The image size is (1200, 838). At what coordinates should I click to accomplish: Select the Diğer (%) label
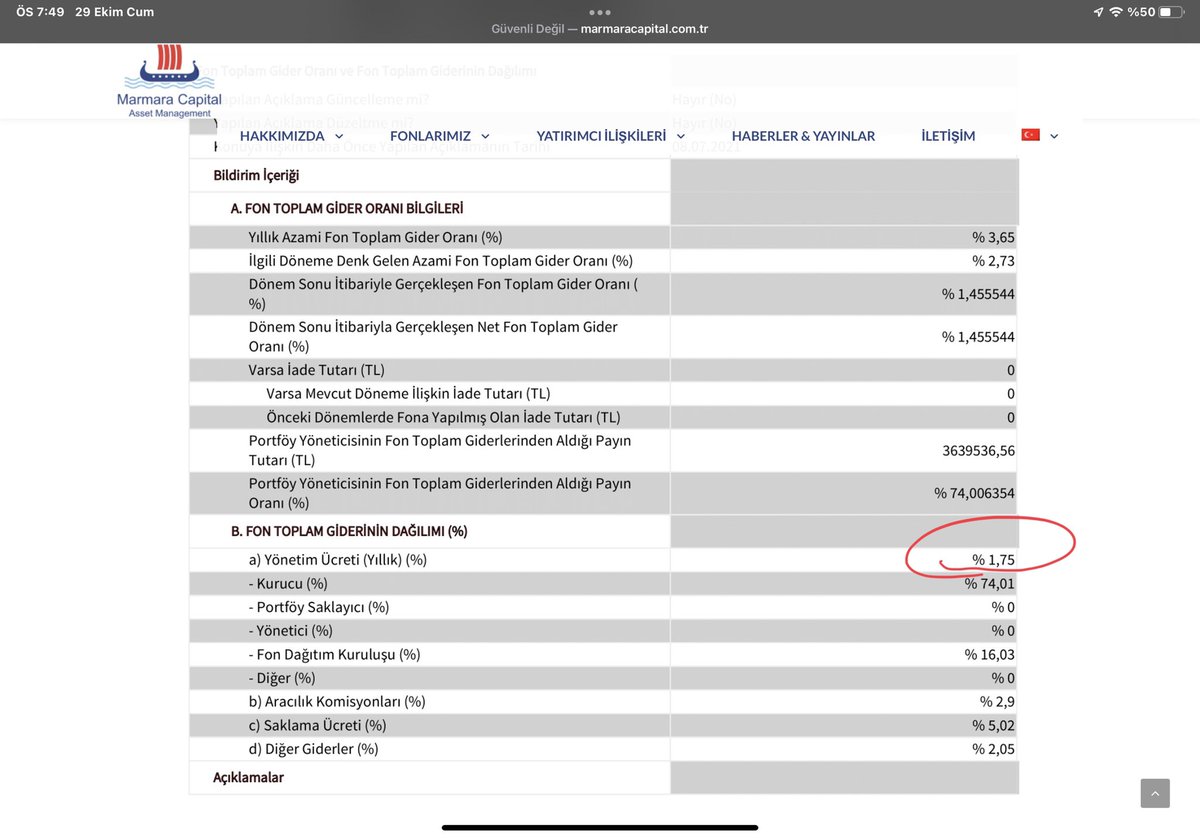(283, 678)
